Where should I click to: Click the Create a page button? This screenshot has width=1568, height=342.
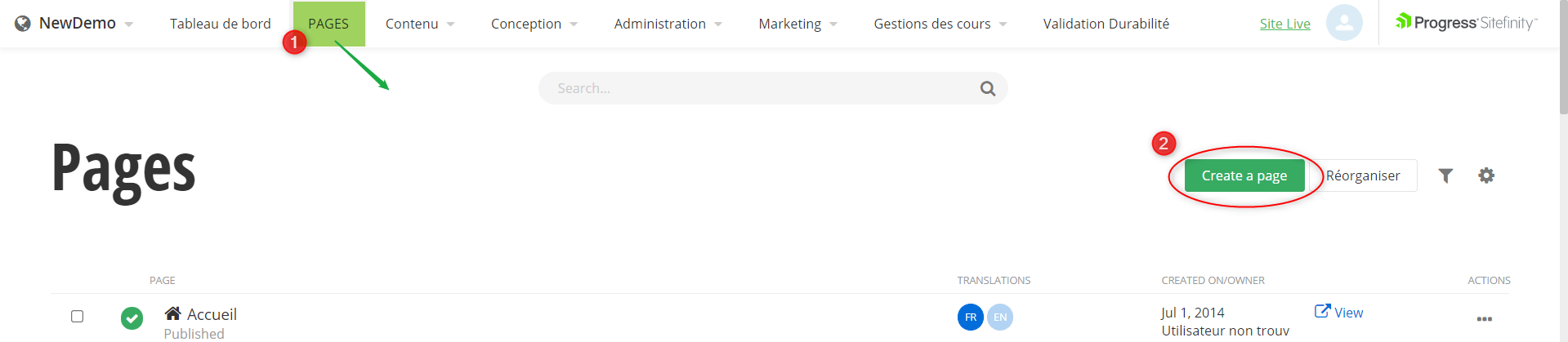point(1244,175)
